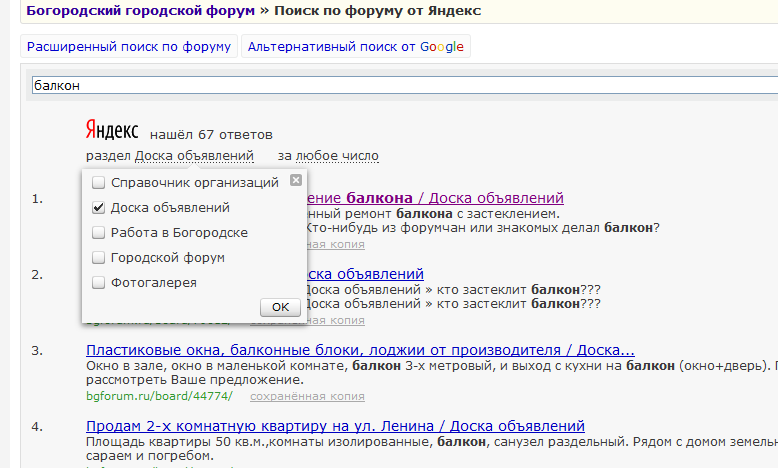Toggle the Фотогалерея checkbox

click(x=99, y=283)
